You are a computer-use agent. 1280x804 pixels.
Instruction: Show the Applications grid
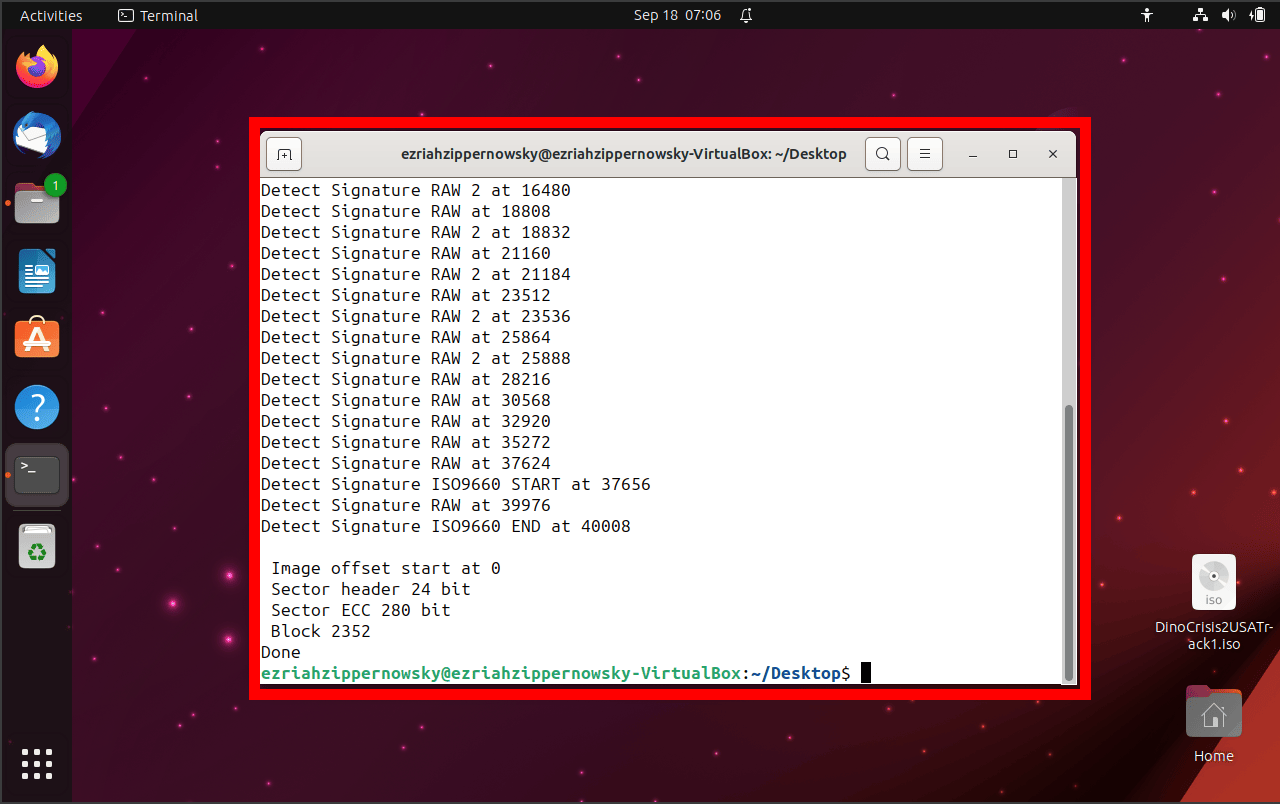[x=37, y=764]
